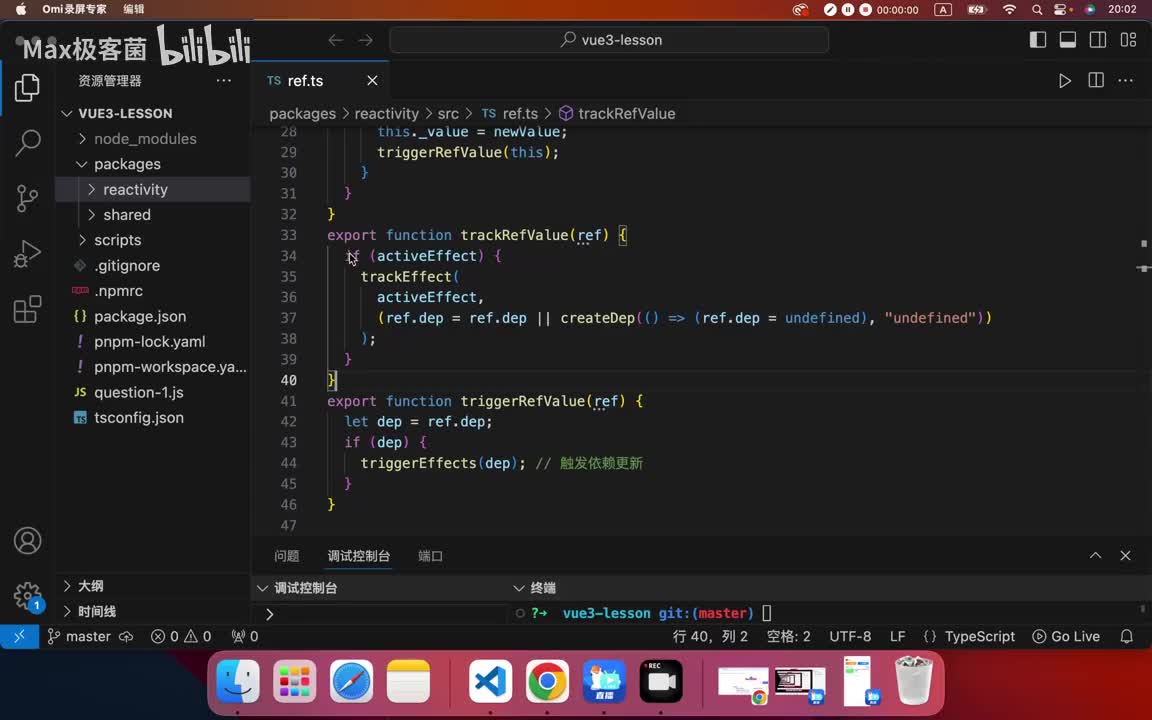Open the Source Control view
This screenshot has height=720, width=1152.
point(27,198)
